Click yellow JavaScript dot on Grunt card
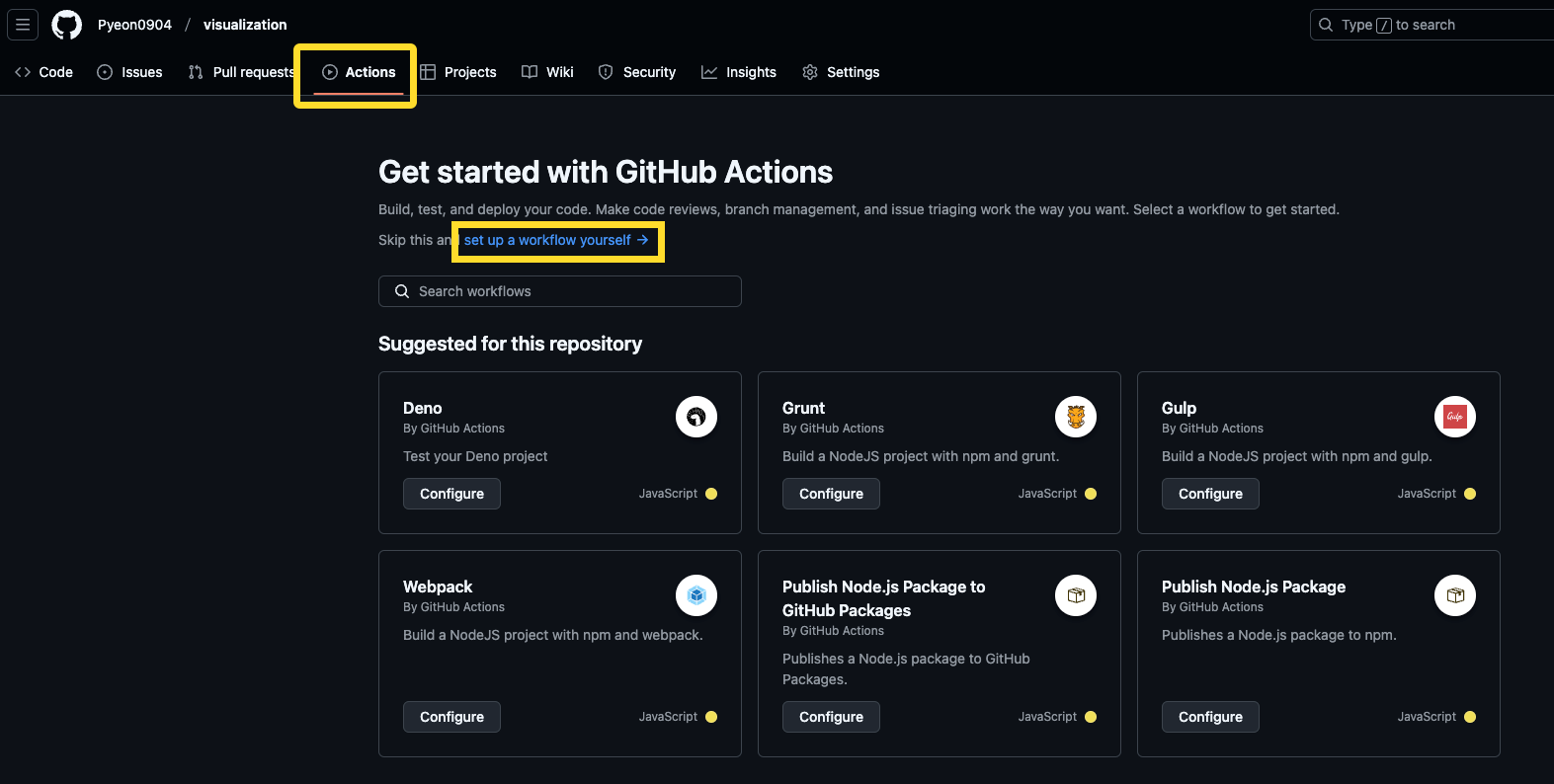The image size is (1554, 784). point(1091,494)
